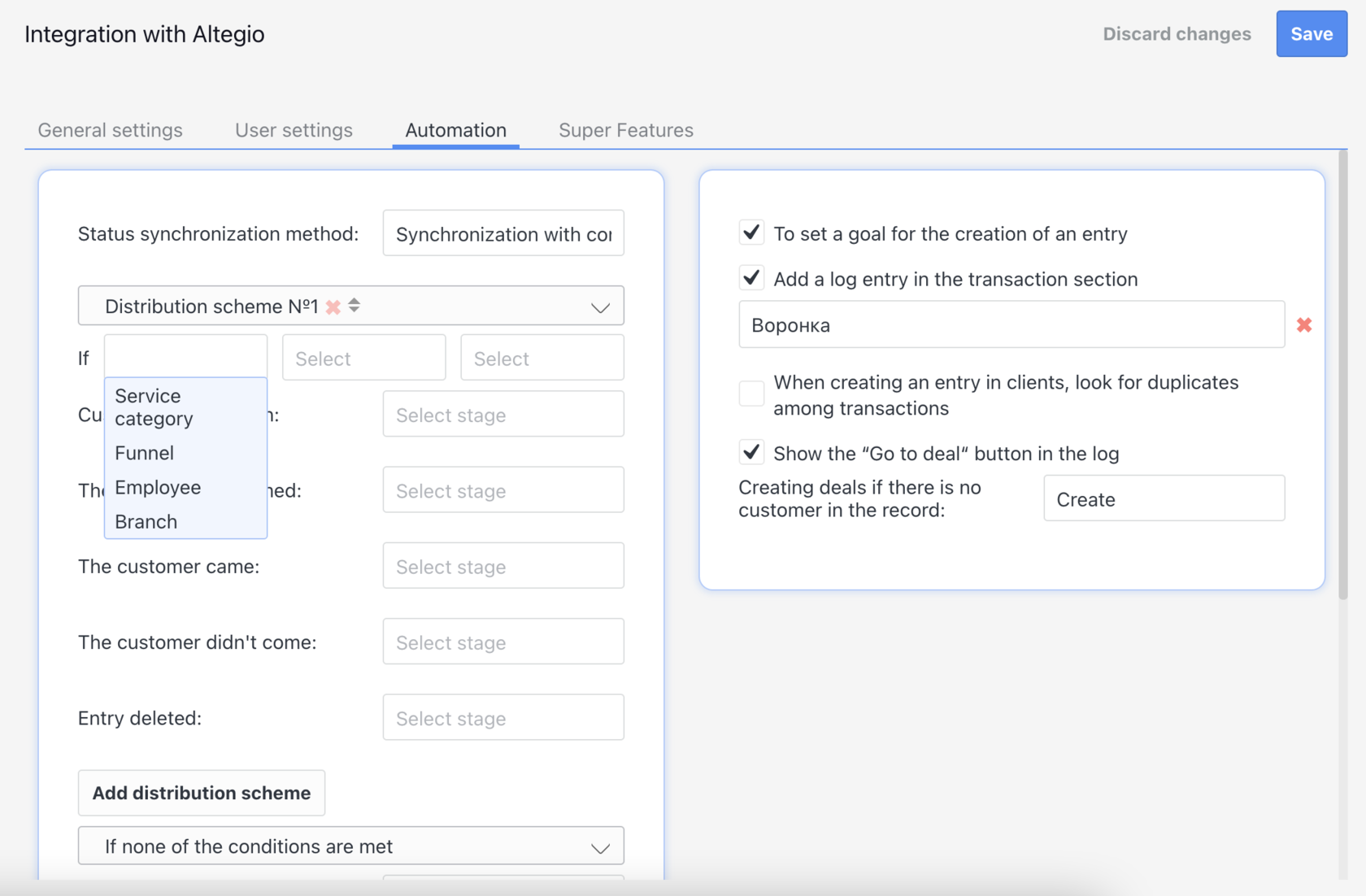Choose 'Funnel' option from the list

tap(185, 453)
